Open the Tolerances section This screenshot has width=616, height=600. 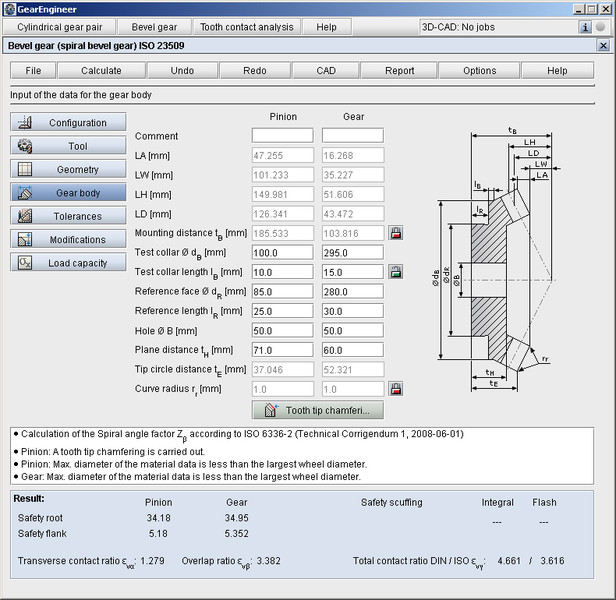tap(69, 216)
